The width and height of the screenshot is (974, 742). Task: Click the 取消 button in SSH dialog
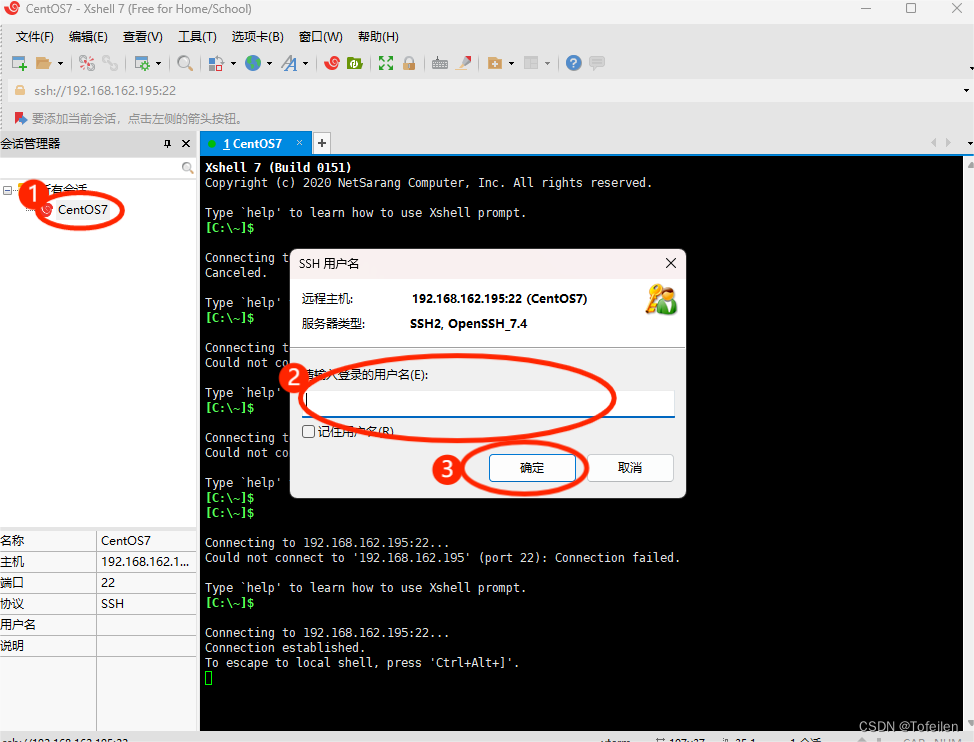[630, 468]
